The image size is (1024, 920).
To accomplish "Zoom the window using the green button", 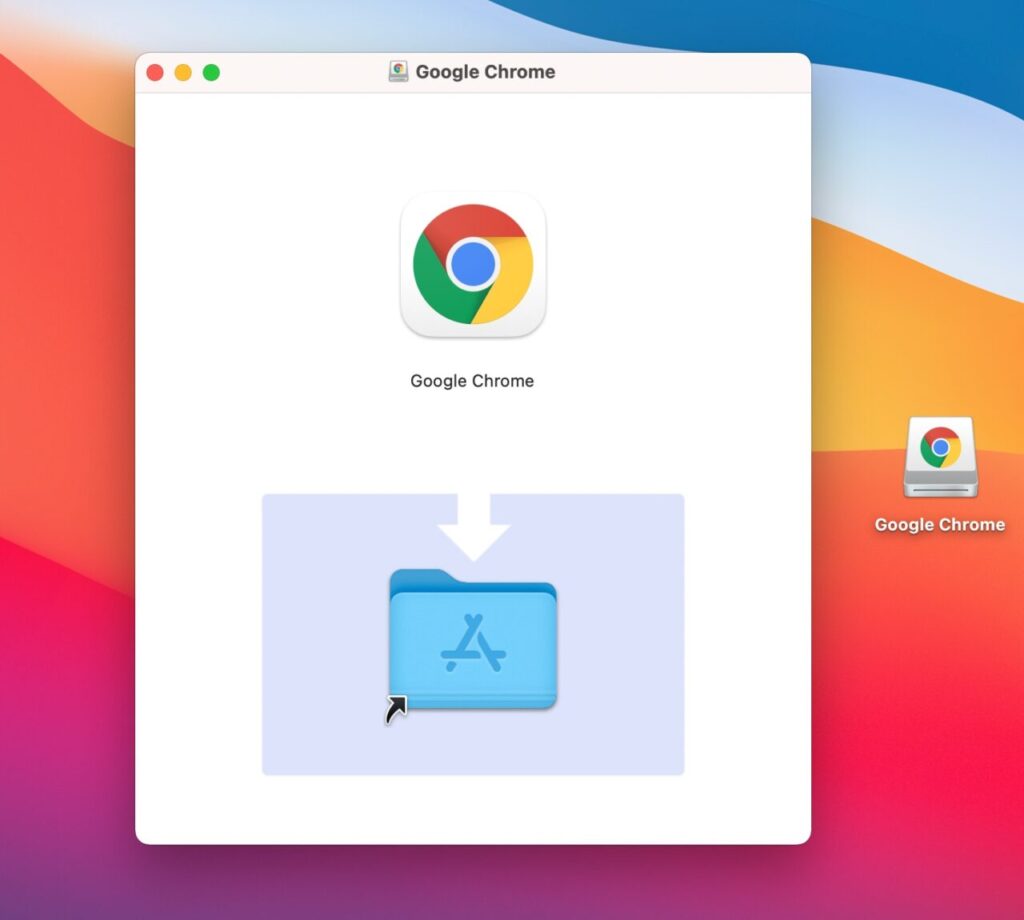I will pyautogui.click(x=211, y=72).
